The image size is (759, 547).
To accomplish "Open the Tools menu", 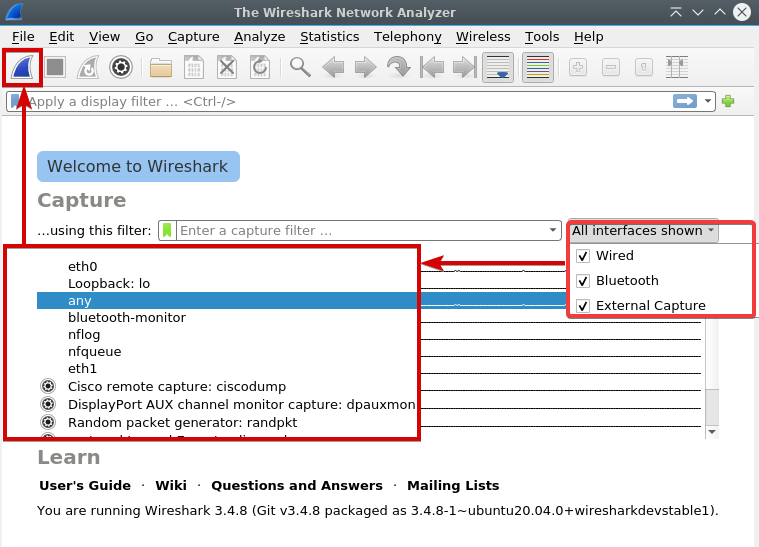I will (542, 37).
